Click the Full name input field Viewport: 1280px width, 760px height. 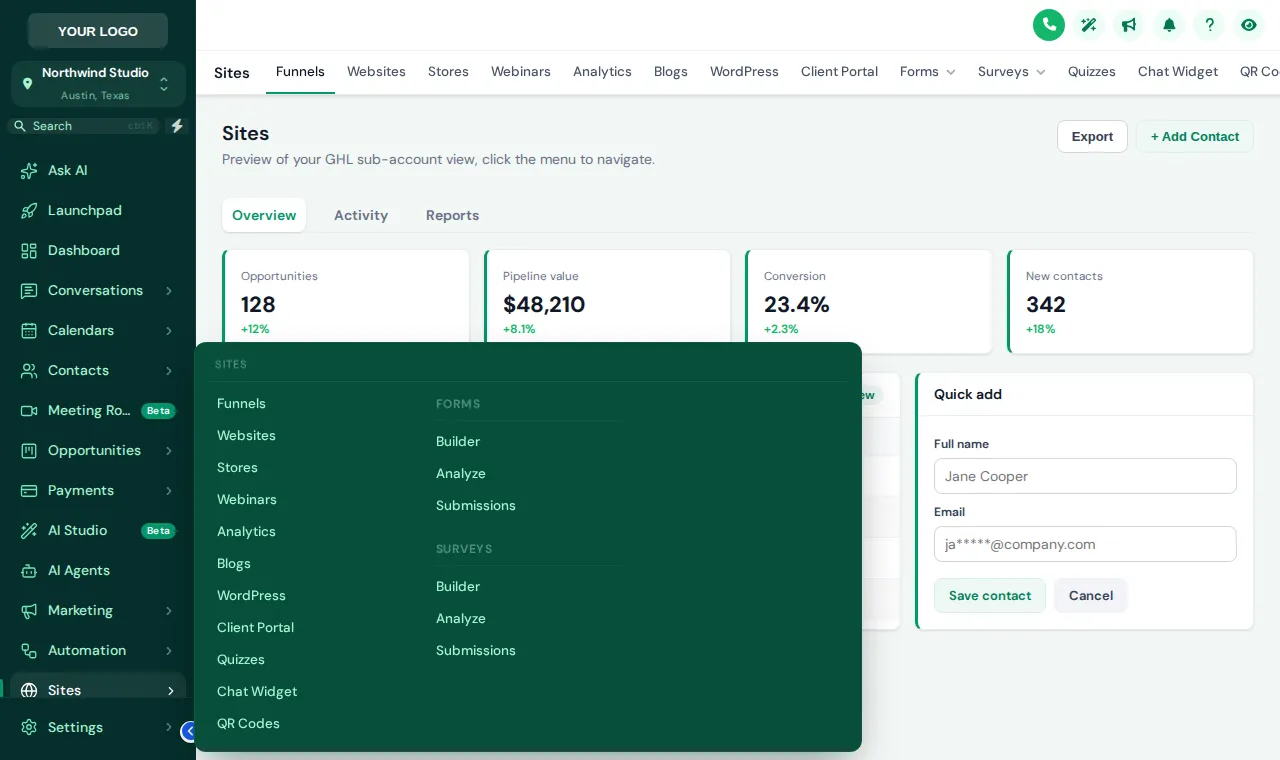point(1085,476)
